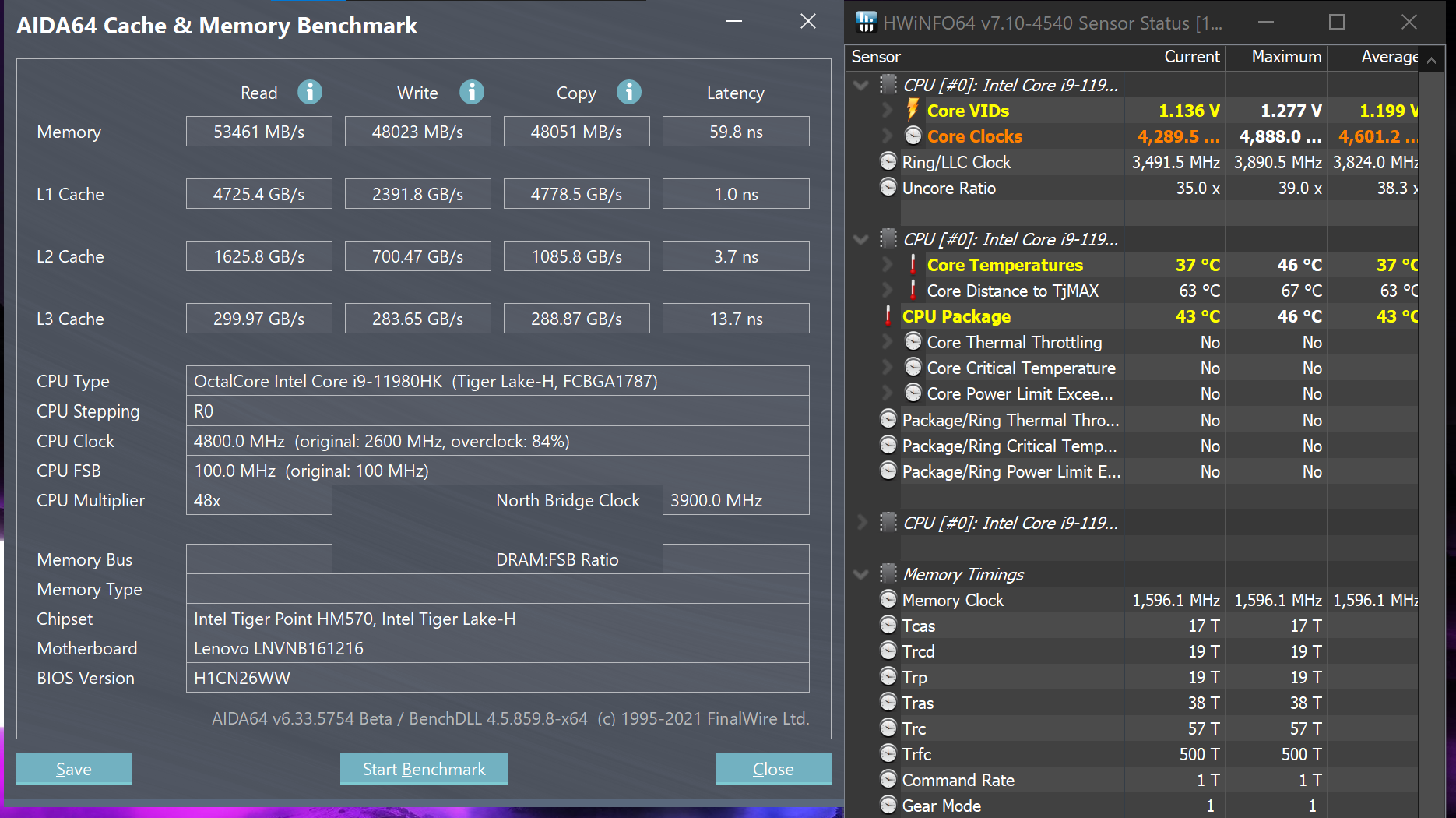Click the Trcd timing icon
Image resolution: width=1456 pixels, height=818 pixels.
point(888,651)
